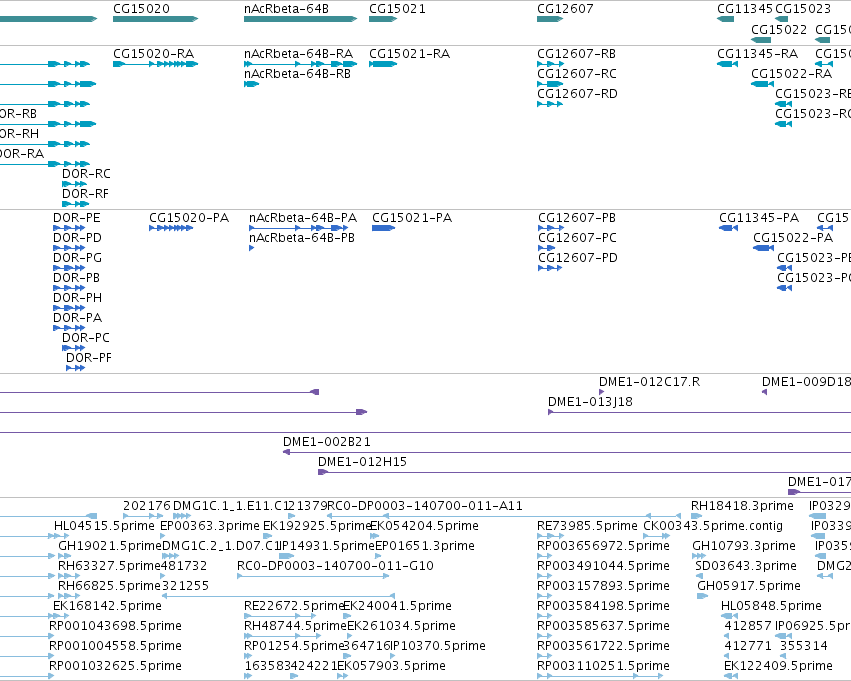The width and height of the screenshot is (851, 681).
Task: Select the CG15022 gene label
Action: pos(779,29)
